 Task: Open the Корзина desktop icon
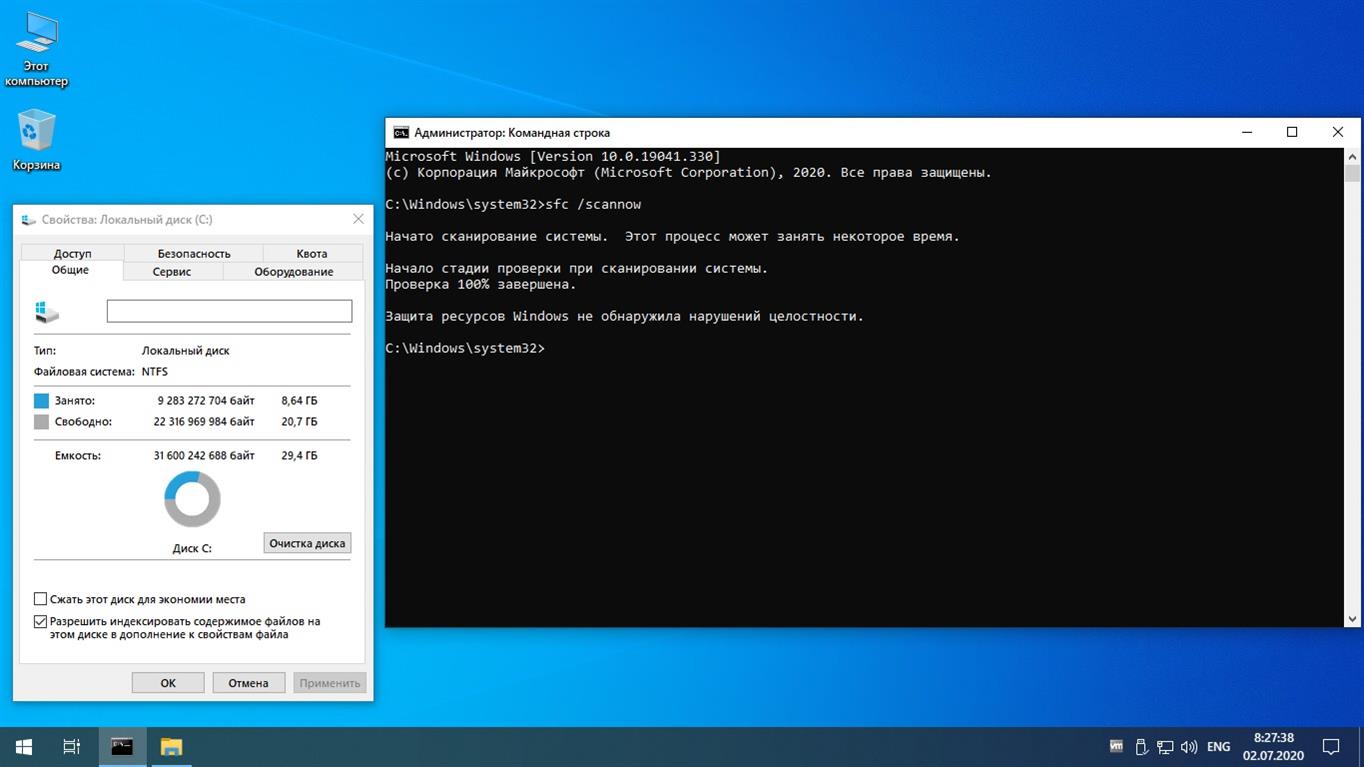36,135
